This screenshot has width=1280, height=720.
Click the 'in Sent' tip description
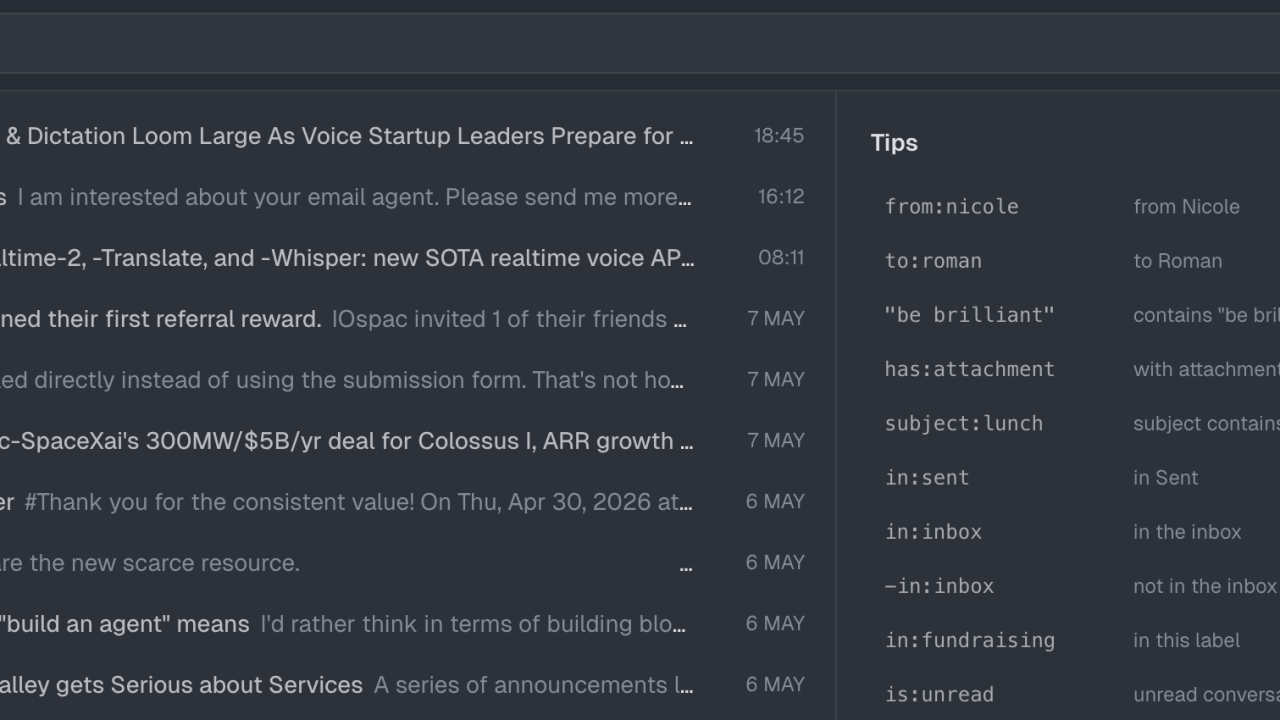point(1165,478)
